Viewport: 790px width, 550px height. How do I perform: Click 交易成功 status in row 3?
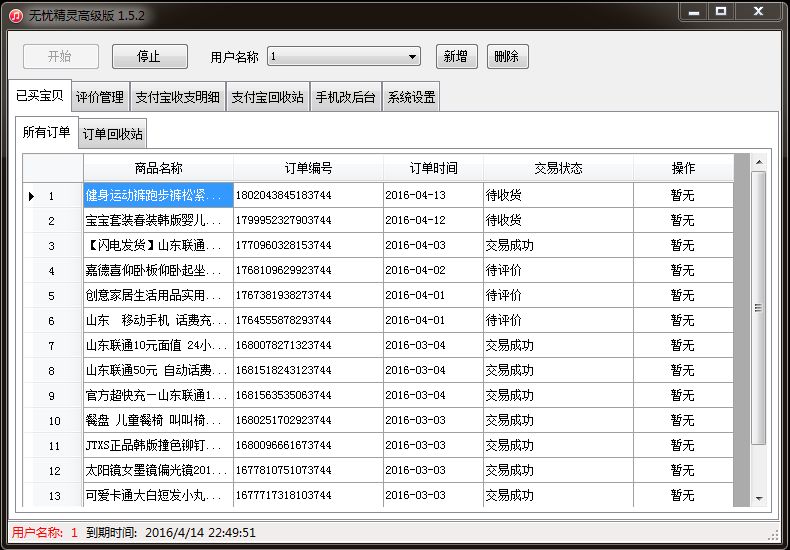coord(558,245)
